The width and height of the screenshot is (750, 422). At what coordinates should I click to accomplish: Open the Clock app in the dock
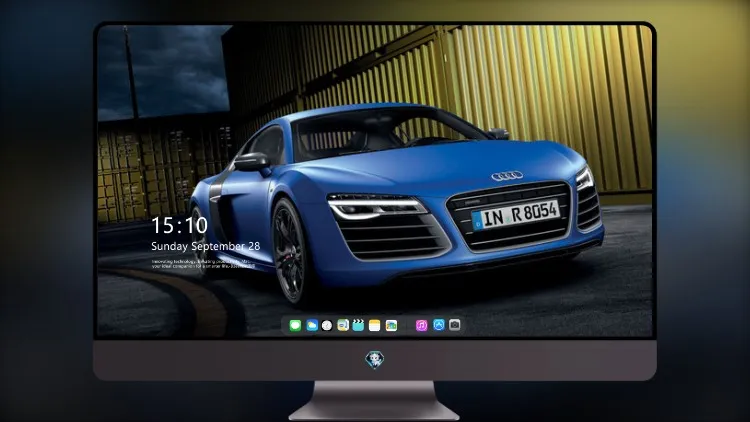(327, 326)
